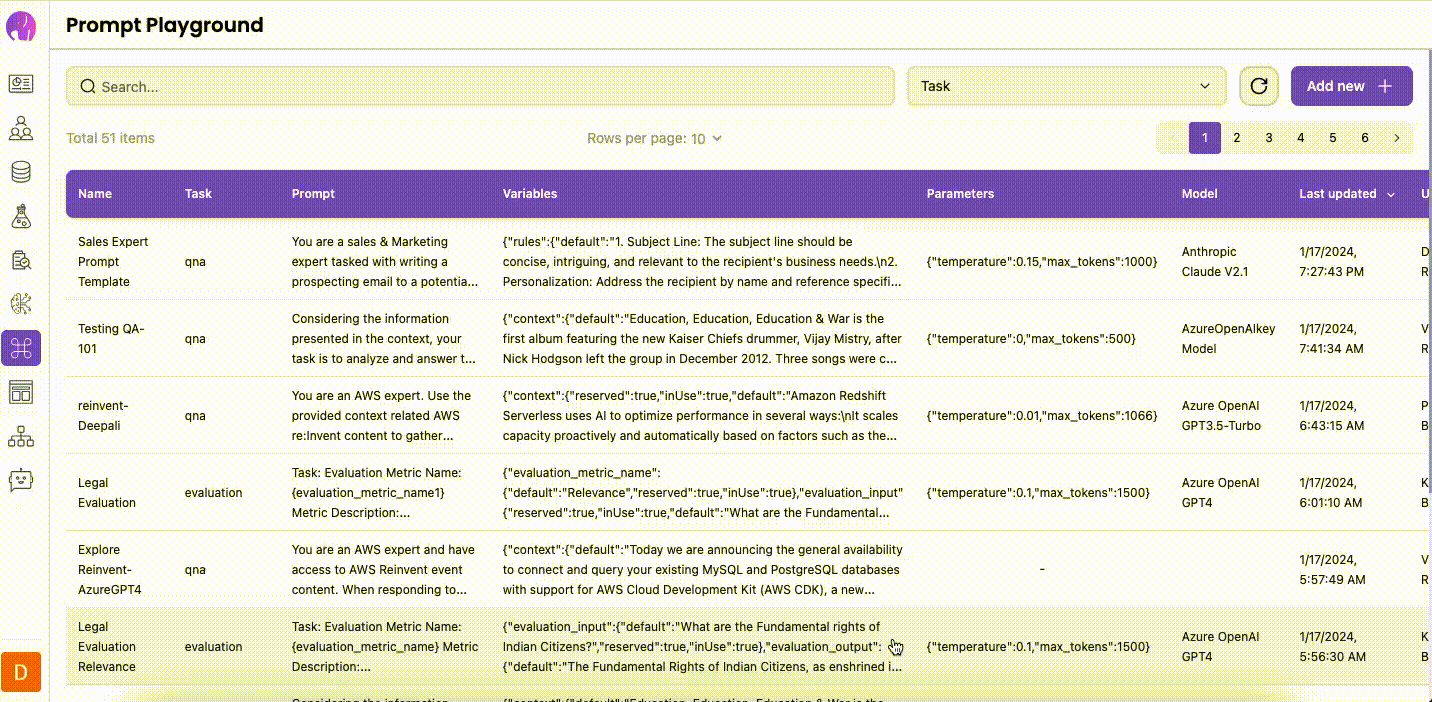Open the hierarchy diagram sidebar icon

point(21,436)
